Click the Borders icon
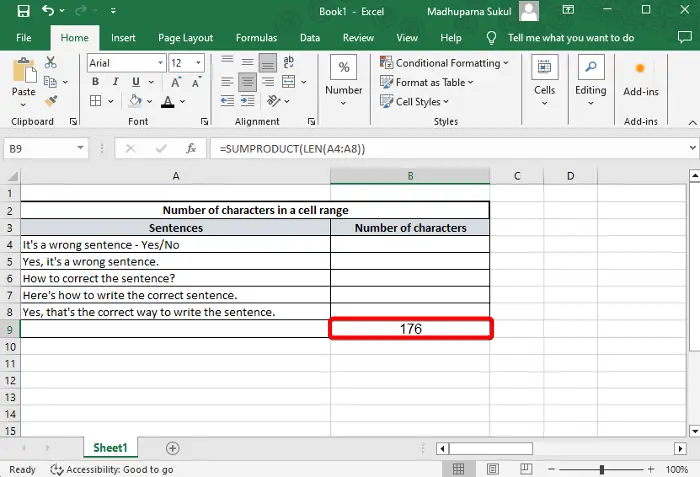 click(96, 101)
